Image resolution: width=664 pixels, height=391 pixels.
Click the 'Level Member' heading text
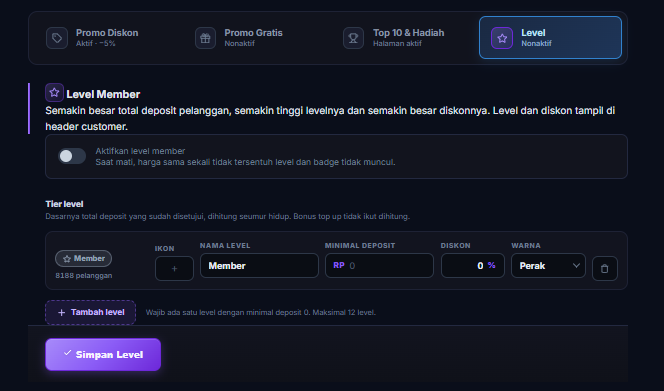click(103, 94)
